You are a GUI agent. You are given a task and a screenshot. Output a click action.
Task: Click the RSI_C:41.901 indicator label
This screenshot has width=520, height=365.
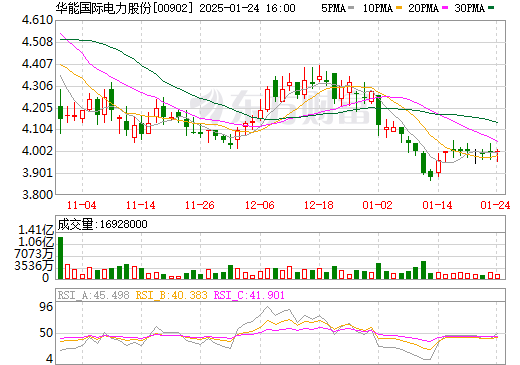(x=249, y=295)
